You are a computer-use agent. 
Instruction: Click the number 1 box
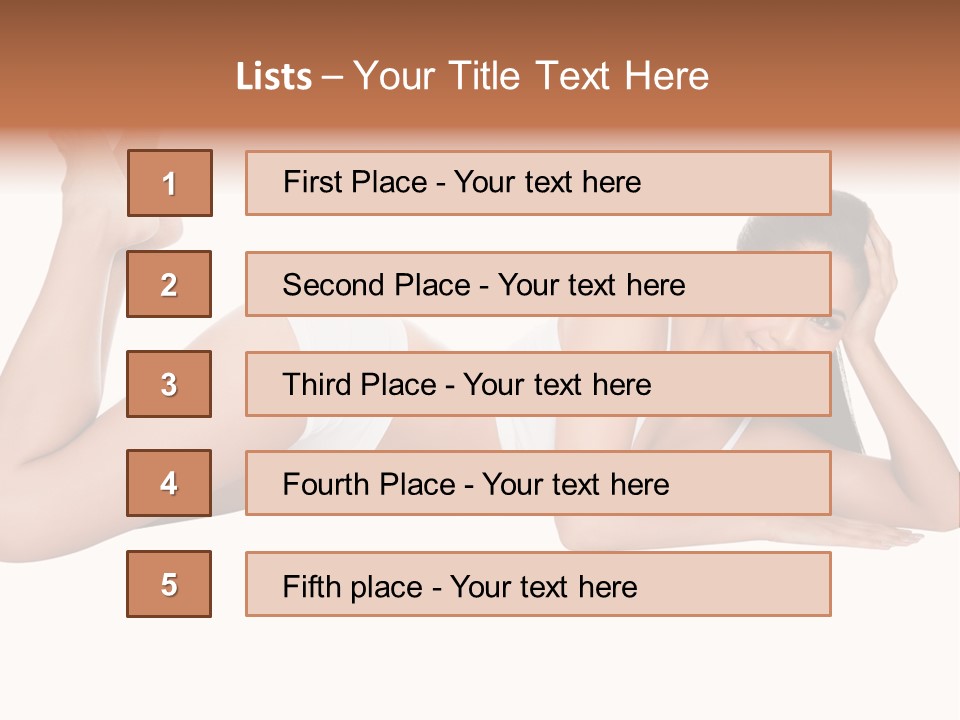tap(169, 183)
